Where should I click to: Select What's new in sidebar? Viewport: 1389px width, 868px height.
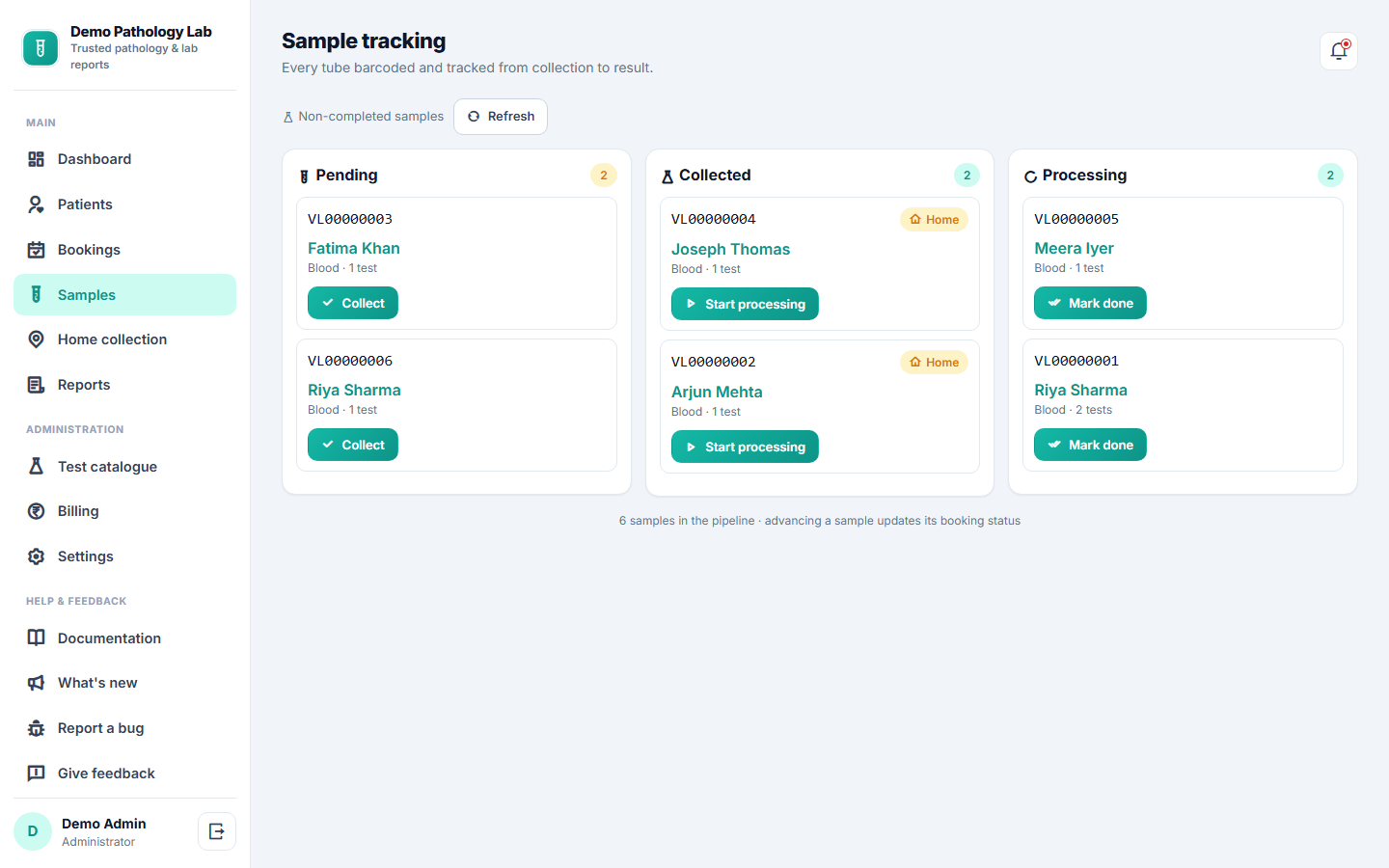point(124,683)
